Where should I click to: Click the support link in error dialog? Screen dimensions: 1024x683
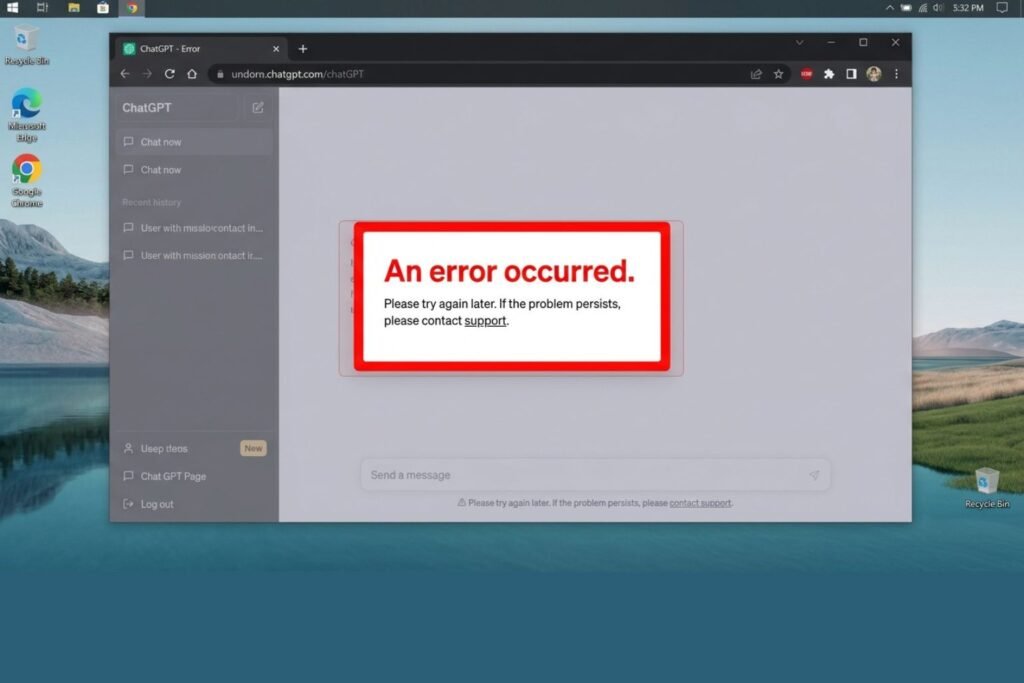pos(485,321)
